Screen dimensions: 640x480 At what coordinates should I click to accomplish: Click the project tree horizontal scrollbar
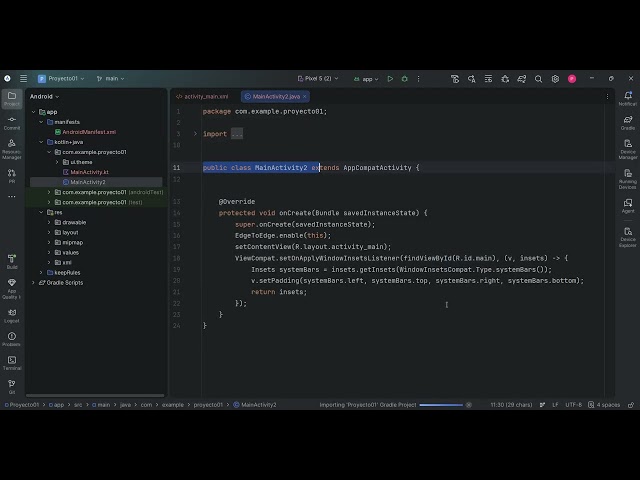pos(95,395)
